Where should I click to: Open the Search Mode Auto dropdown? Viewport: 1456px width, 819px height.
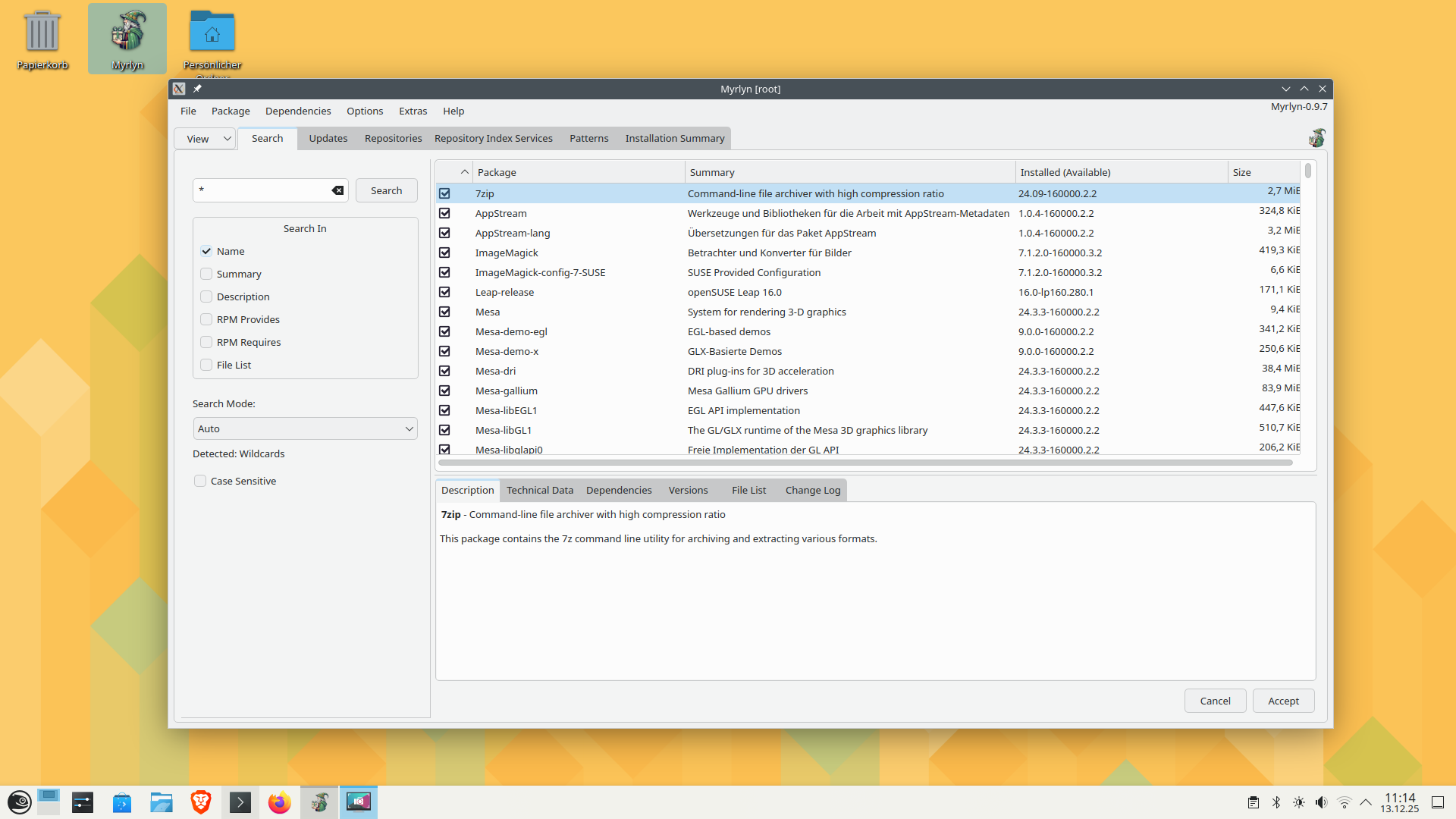coord(305,428)
